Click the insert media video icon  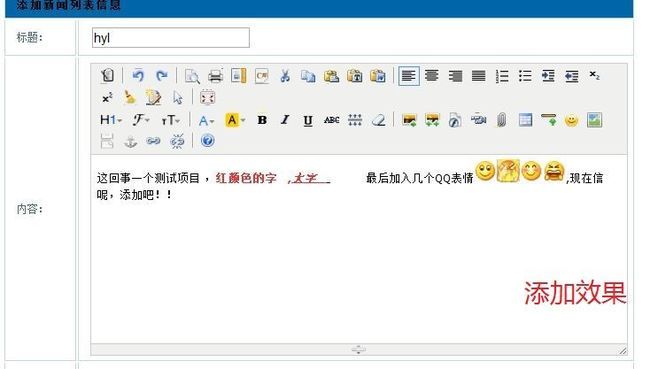478,120
